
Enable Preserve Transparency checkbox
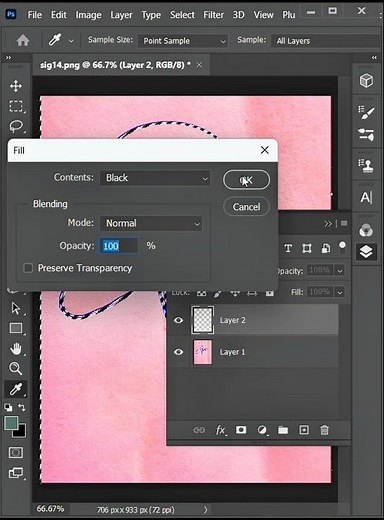click(x=28, y=268)
